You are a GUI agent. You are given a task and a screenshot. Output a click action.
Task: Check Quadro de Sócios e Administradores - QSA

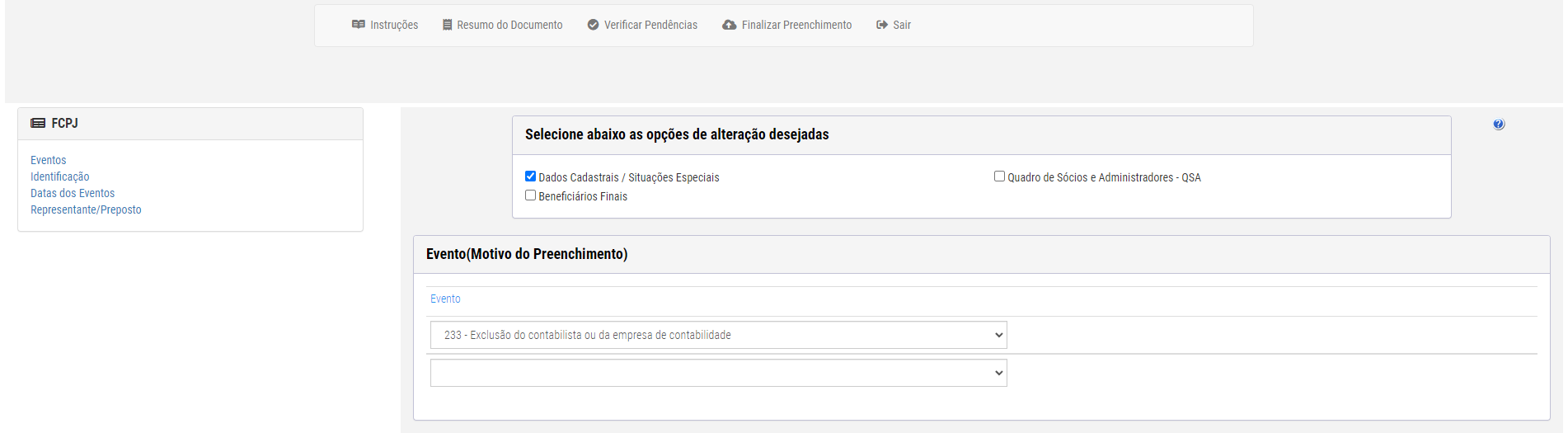[x=999, y=176]
